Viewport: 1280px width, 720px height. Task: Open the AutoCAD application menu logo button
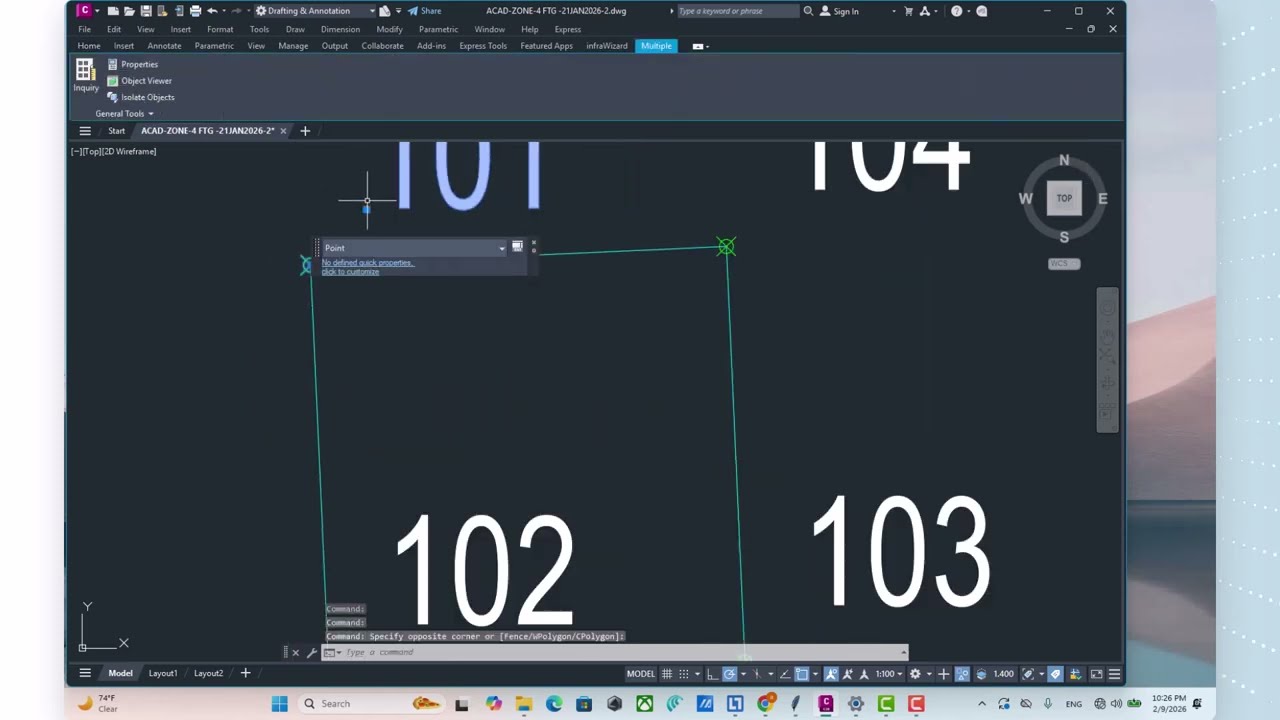pos(84,11)
